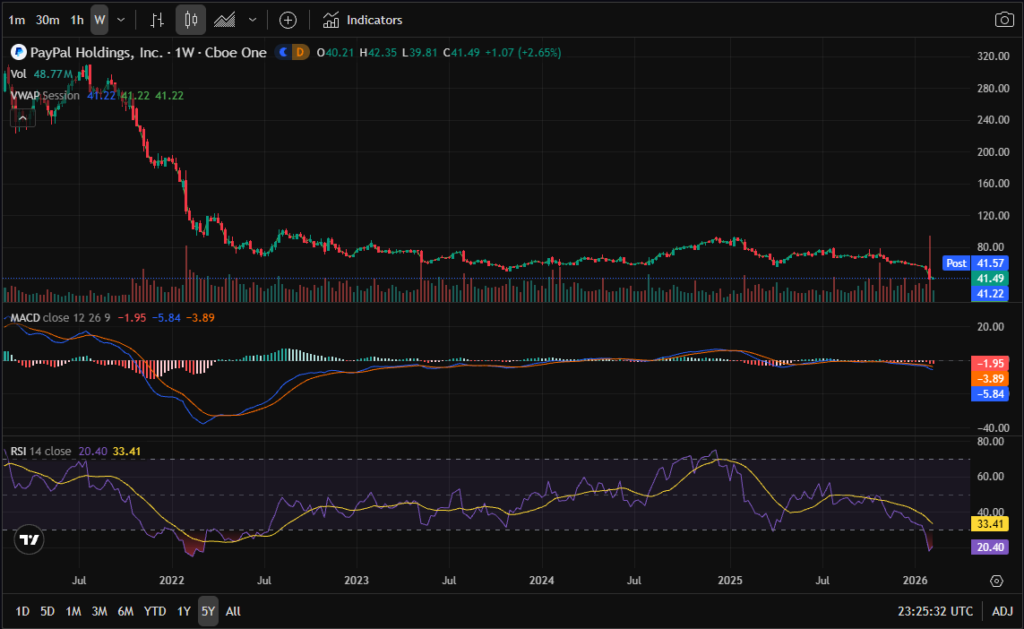Switch to the 1Y date range
The height and width of the screenshot is (629, 1024).
(184, 611)
